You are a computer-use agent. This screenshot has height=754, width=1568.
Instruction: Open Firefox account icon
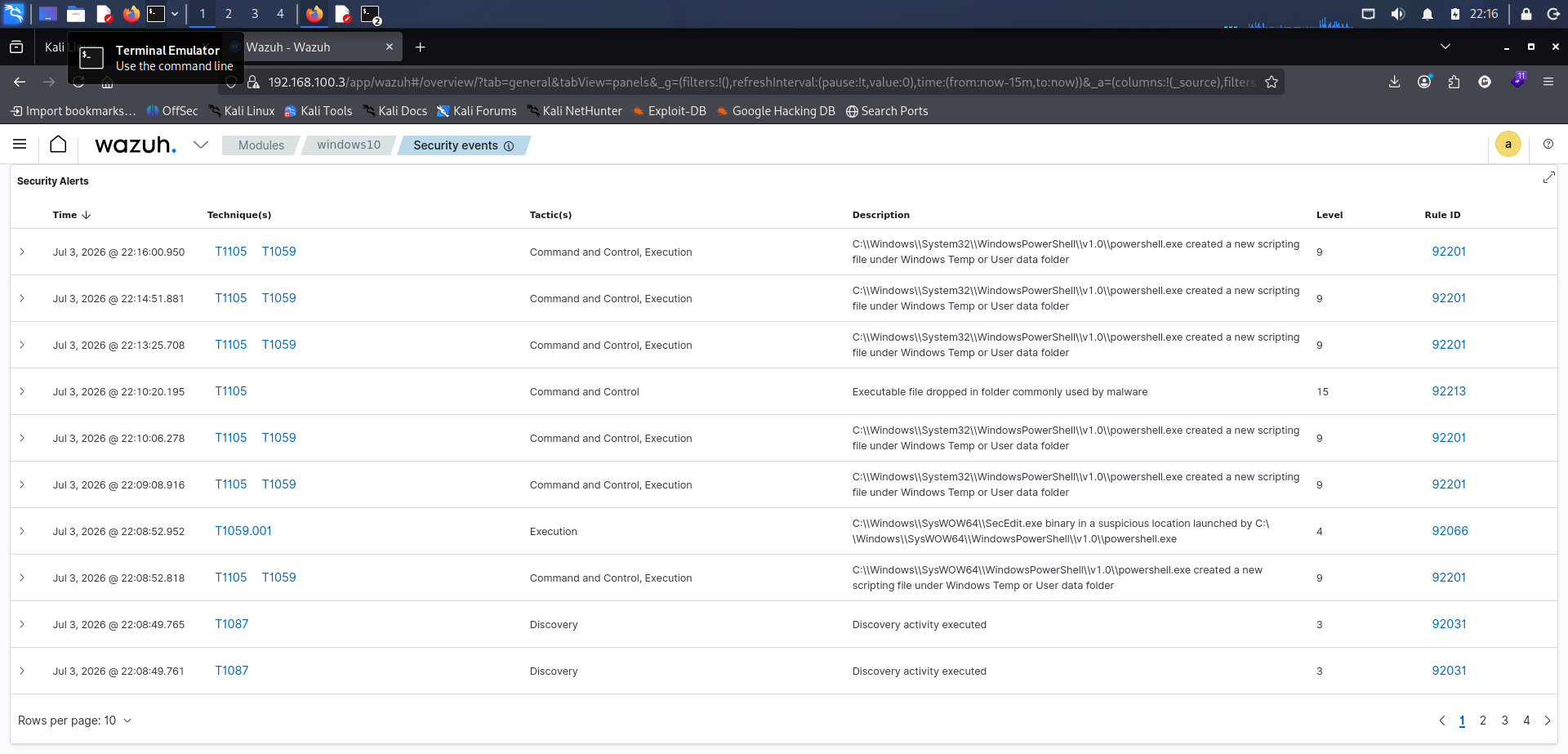pos(1425,82)
